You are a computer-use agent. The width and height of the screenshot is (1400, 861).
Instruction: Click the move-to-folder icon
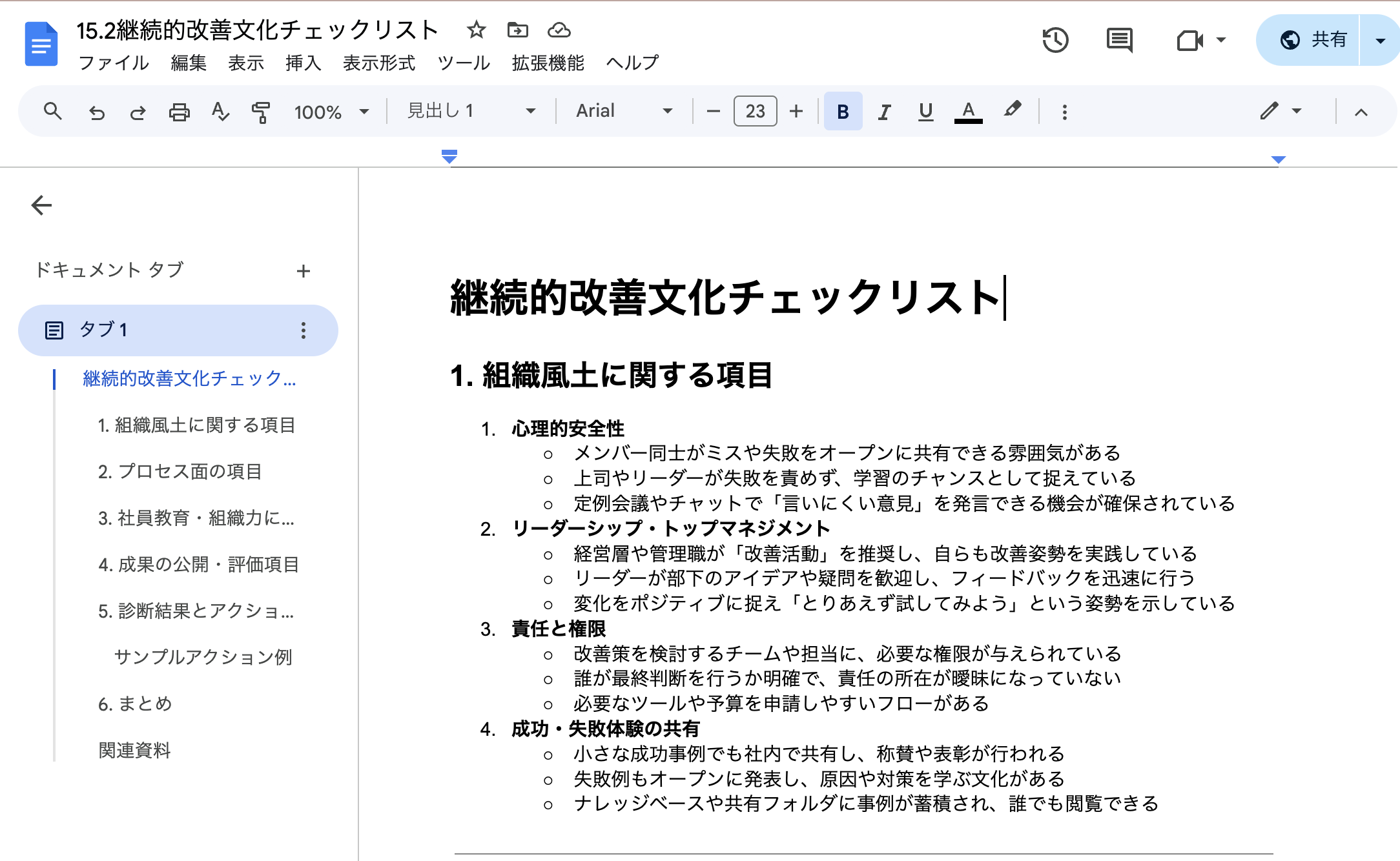coord(517,30)
